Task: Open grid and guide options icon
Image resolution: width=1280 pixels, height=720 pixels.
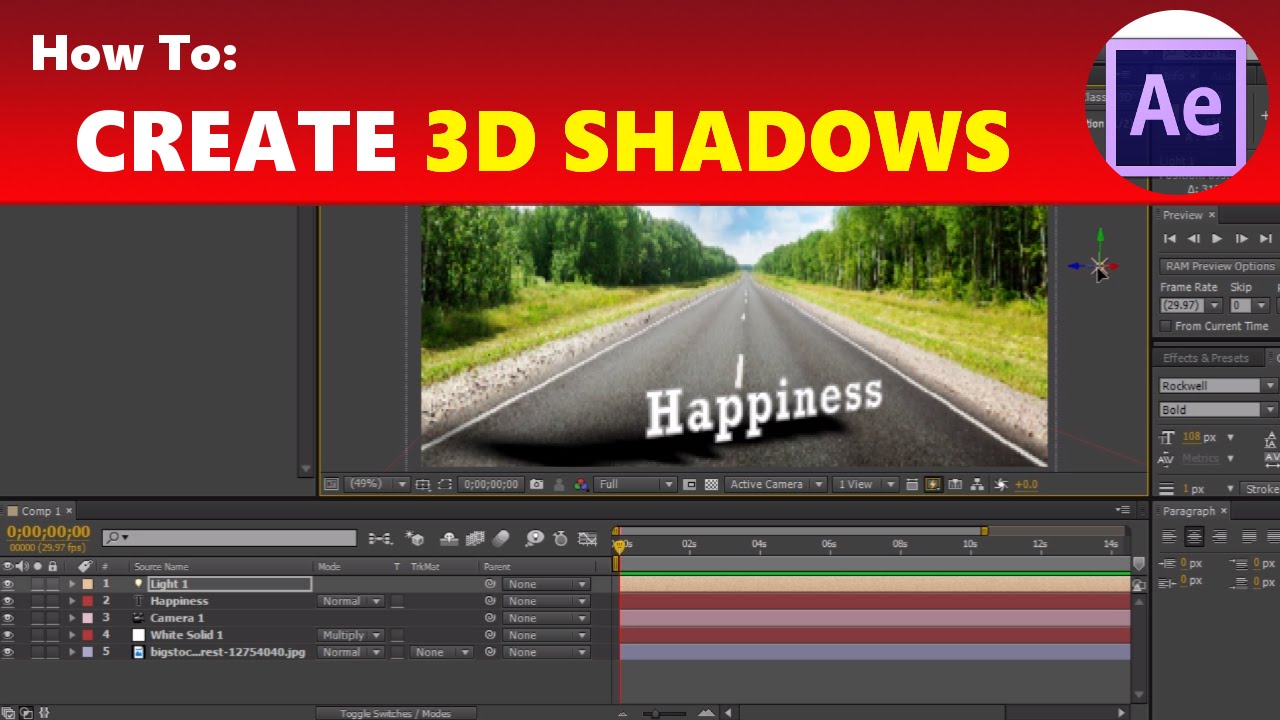Action: [x=423, y=484]
